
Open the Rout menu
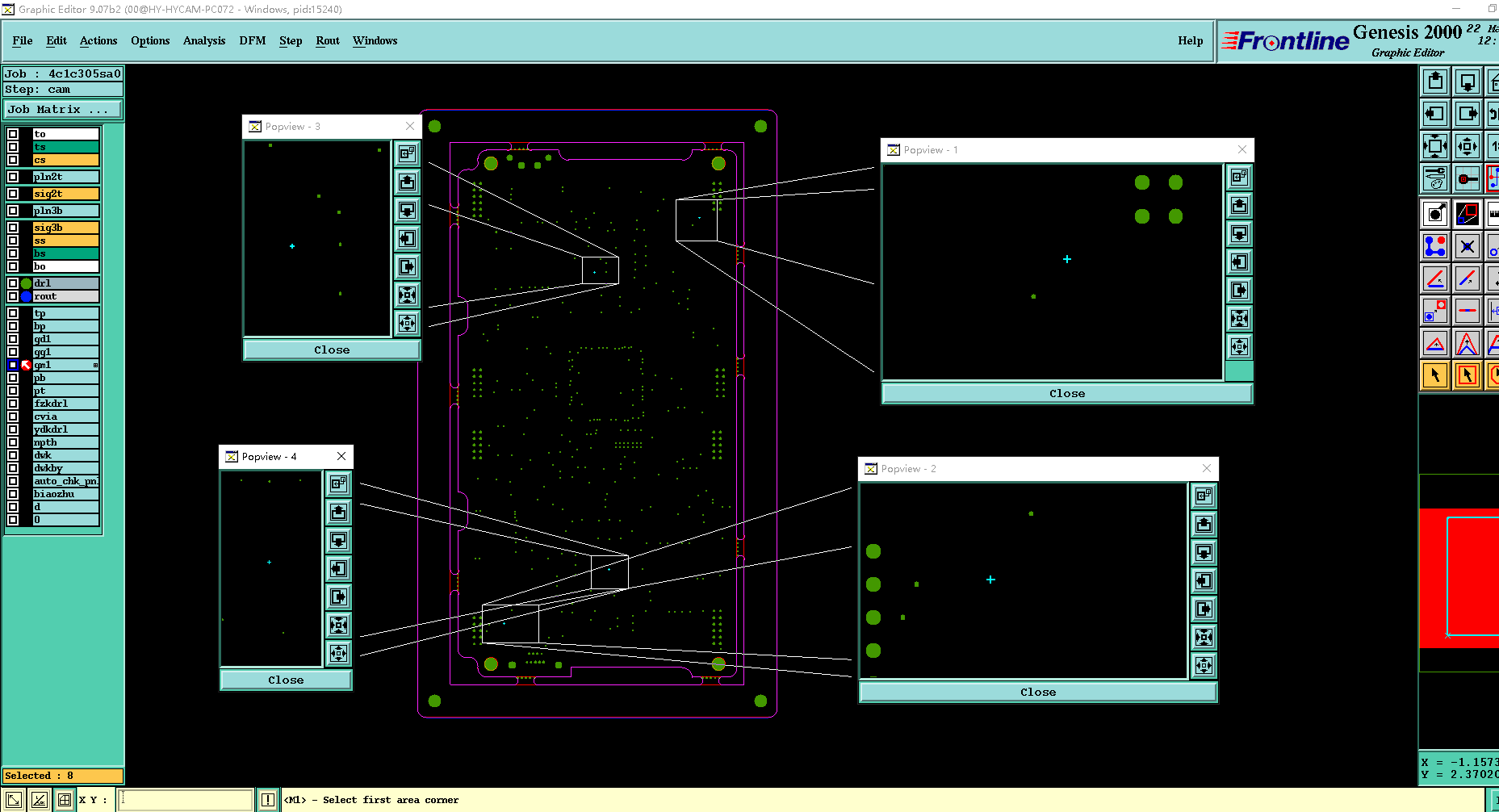click(328, 40)
